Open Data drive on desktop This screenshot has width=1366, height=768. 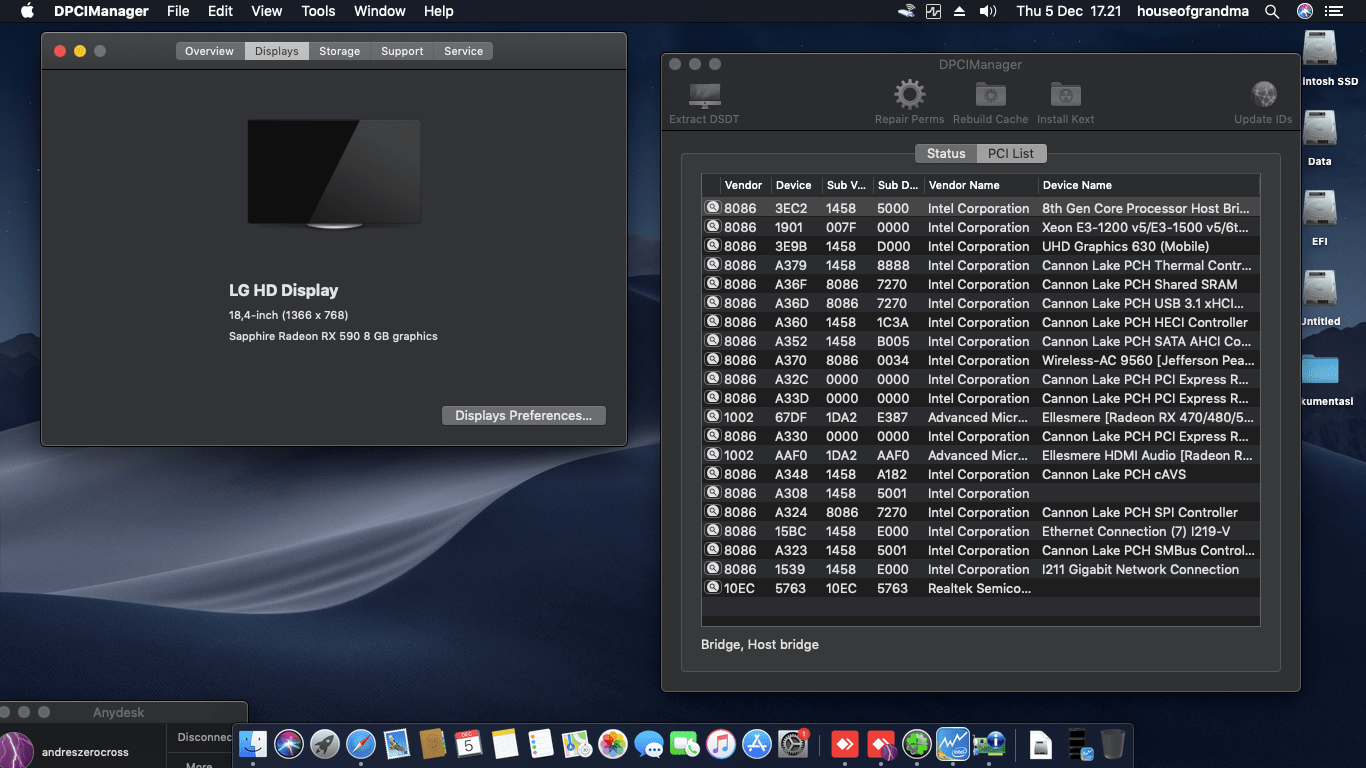click(1320, 140)
